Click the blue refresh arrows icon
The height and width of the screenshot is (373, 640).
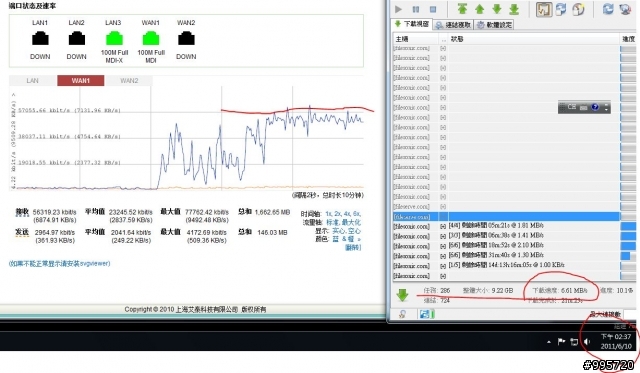[x=608, y=9]
